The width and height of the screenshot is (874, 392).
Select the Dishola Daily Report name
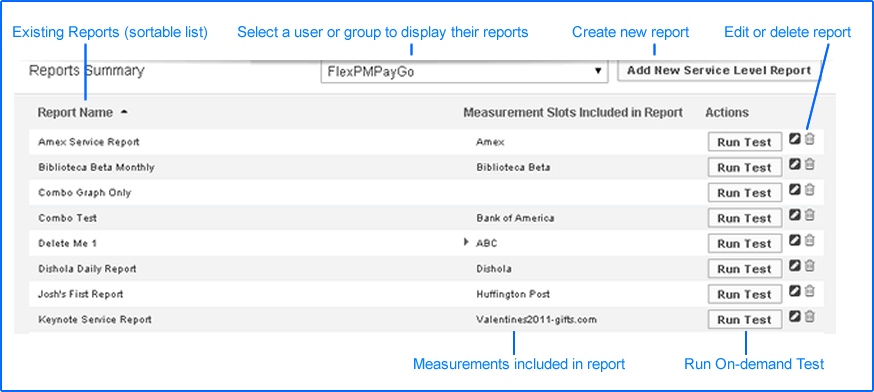pyautogui.click(x=88, y=269)
